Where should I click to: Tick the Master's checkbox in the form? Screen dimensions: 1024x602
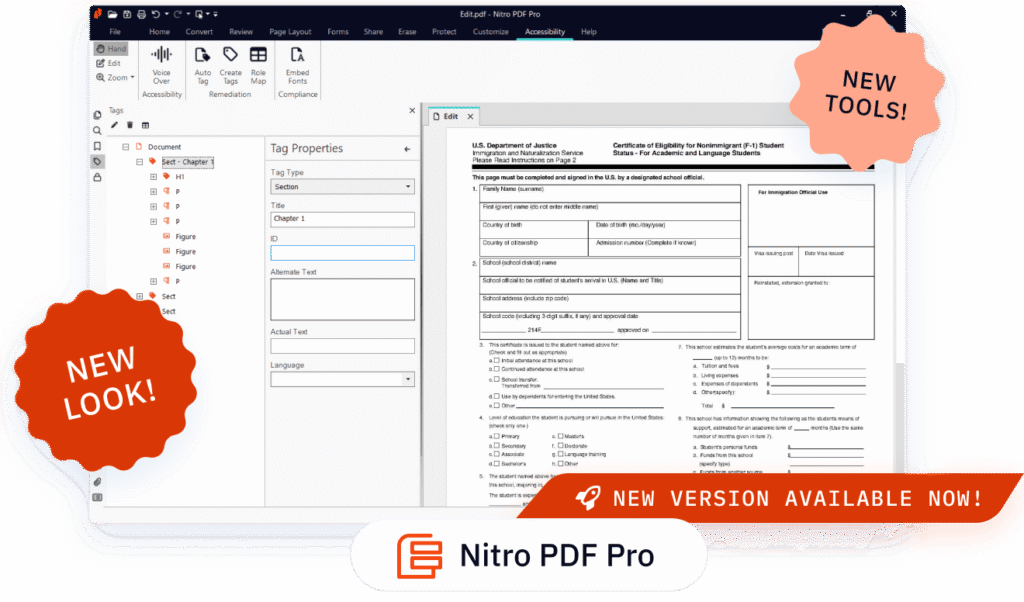point(560,436)
